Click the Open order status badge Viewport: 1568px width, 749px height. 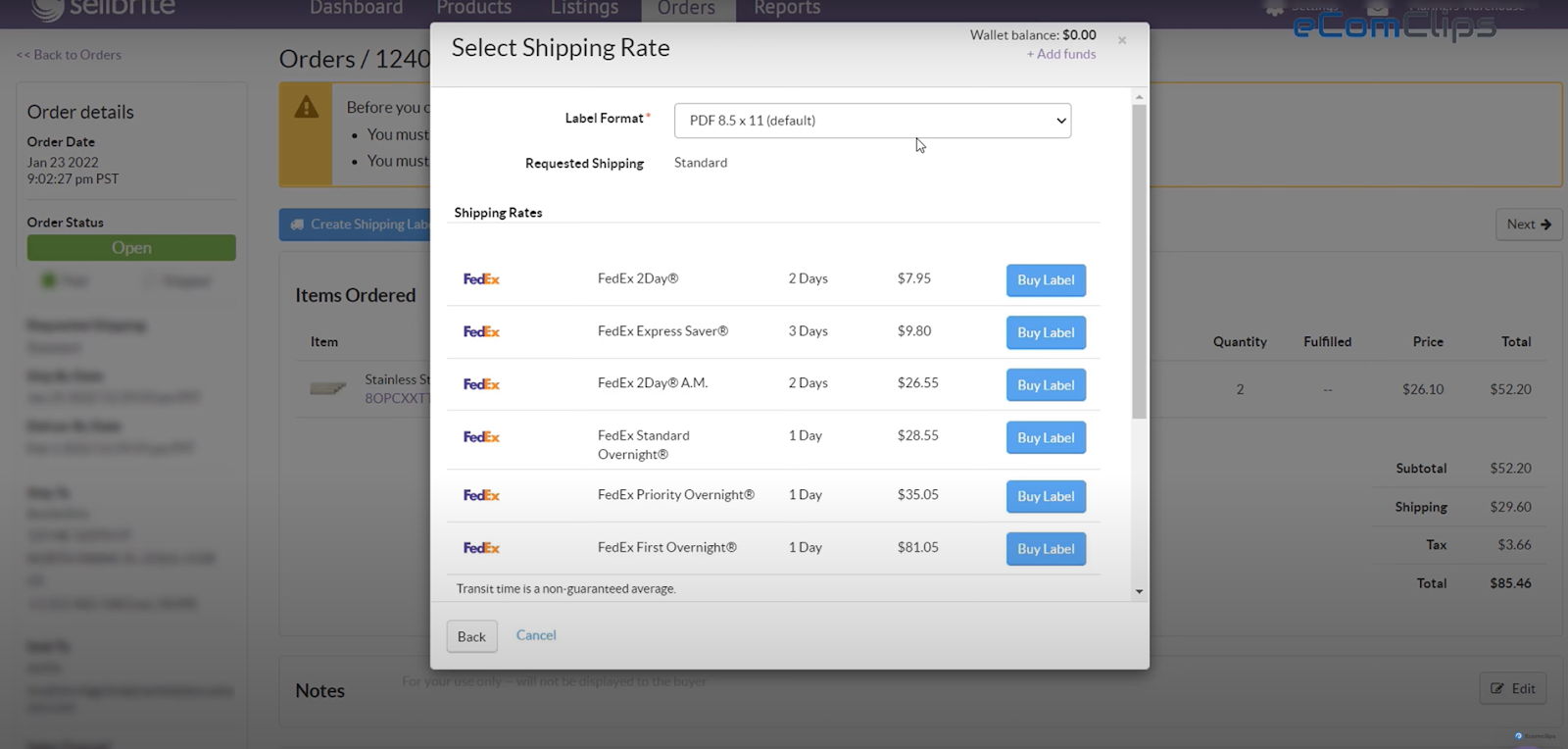click(x=131, y=248)
